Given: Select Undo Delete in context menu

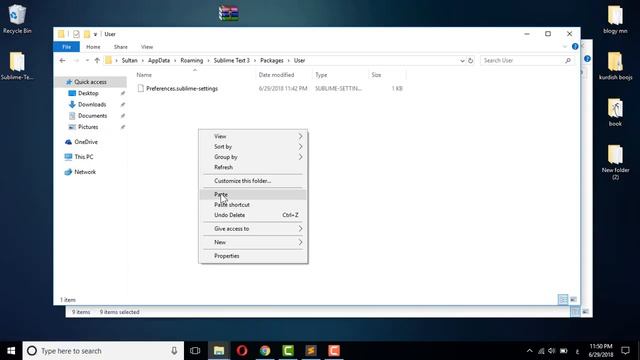Looking at the screenshot, I should click(253, 215).
